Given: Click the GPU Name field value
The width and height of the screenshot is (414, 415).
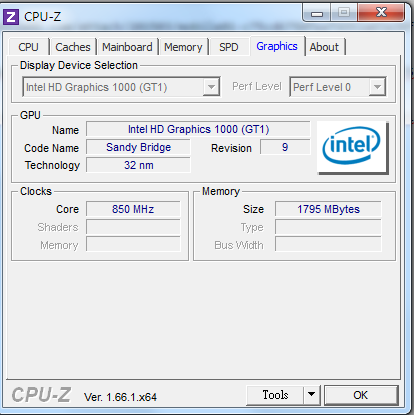Looking at the screenshot, I should point(198,129).
